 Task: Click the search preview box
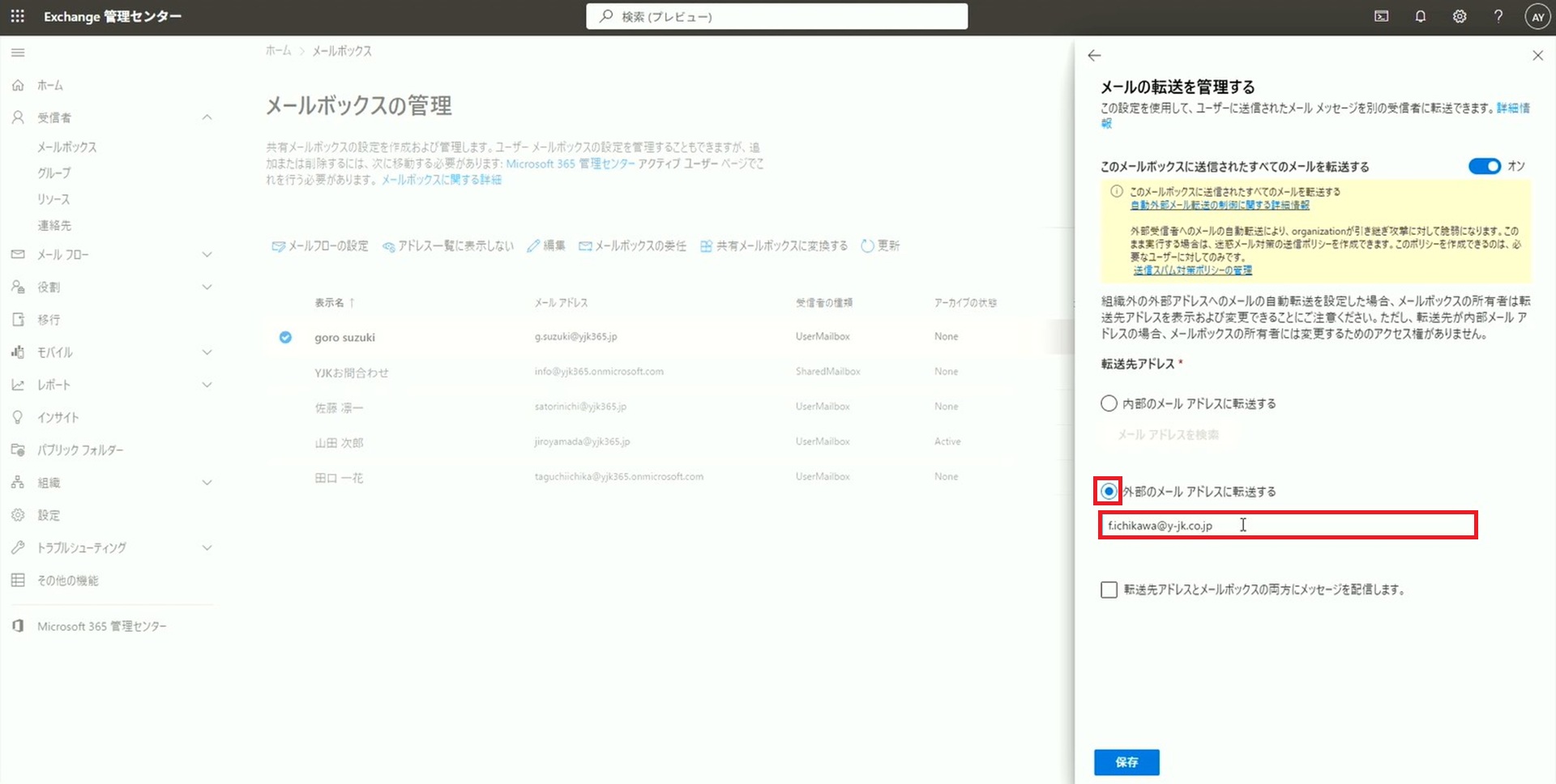[776, 16]
